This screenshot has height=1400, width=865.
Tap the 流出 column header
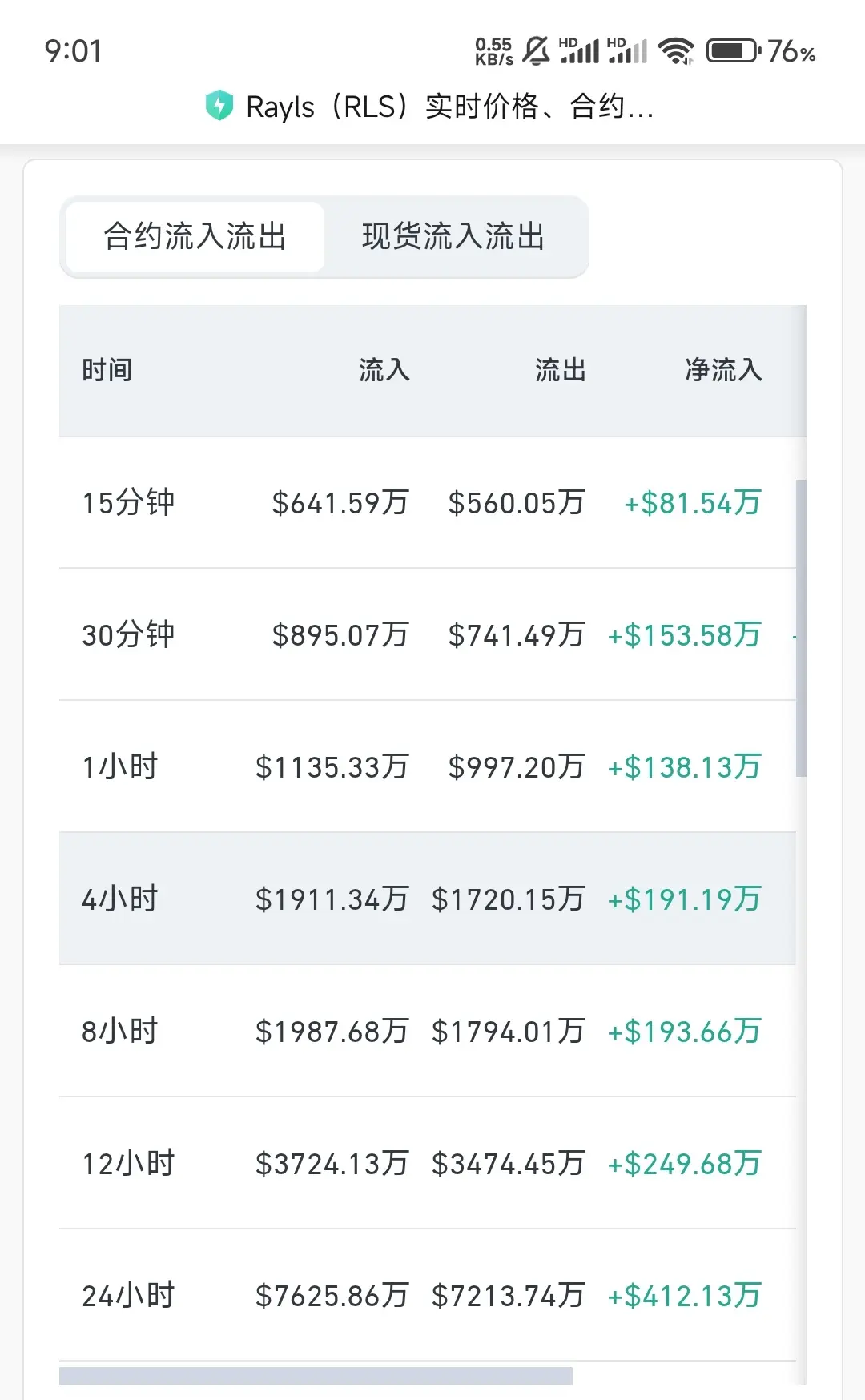(x=561, y=370)
